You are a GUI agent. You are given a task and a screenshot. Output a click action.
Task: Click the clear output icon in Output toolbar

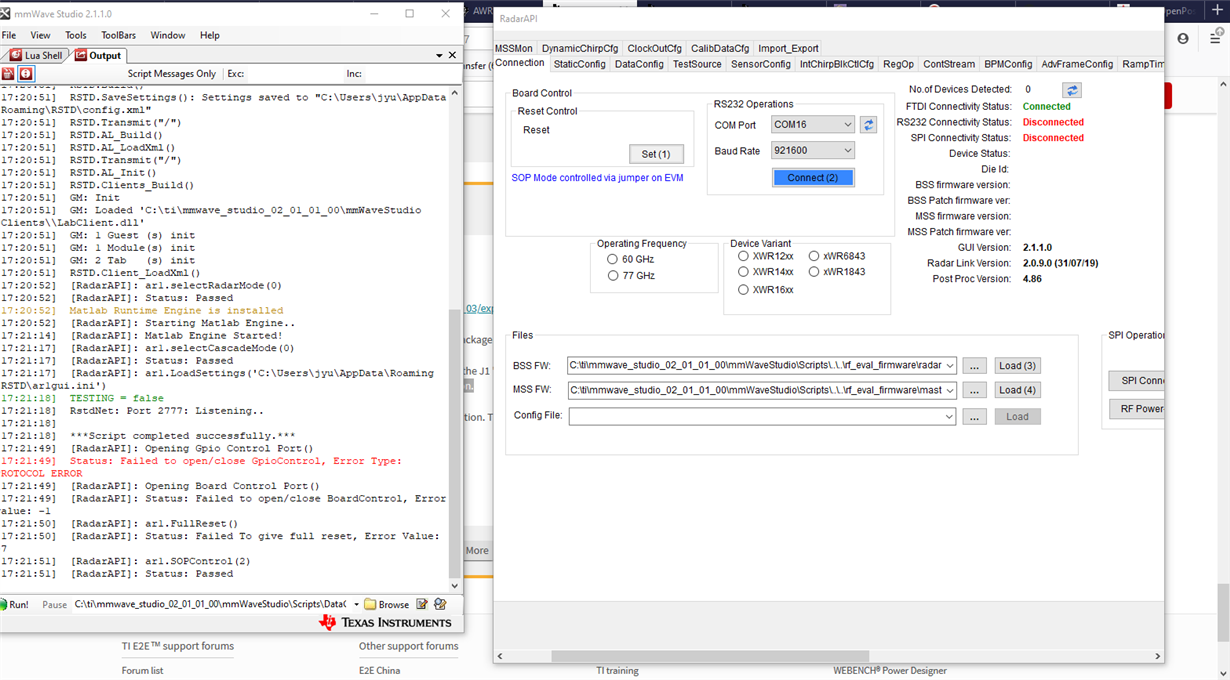point(8,74)
